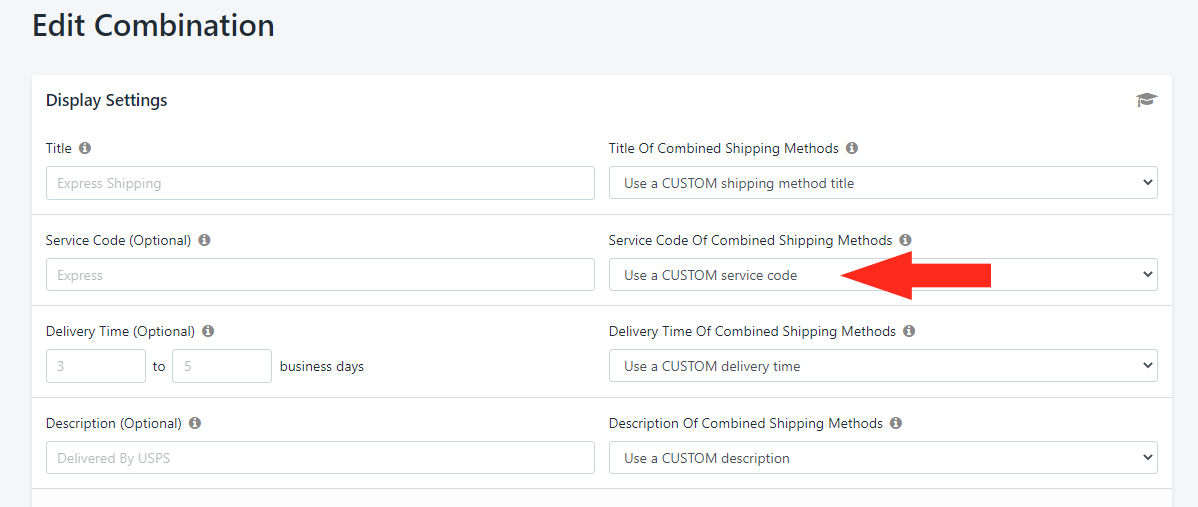Viewport: 1198px width, 507px height.
Task: Click info icon next to Delivery Time (Optional)
Action: (208, 331)
